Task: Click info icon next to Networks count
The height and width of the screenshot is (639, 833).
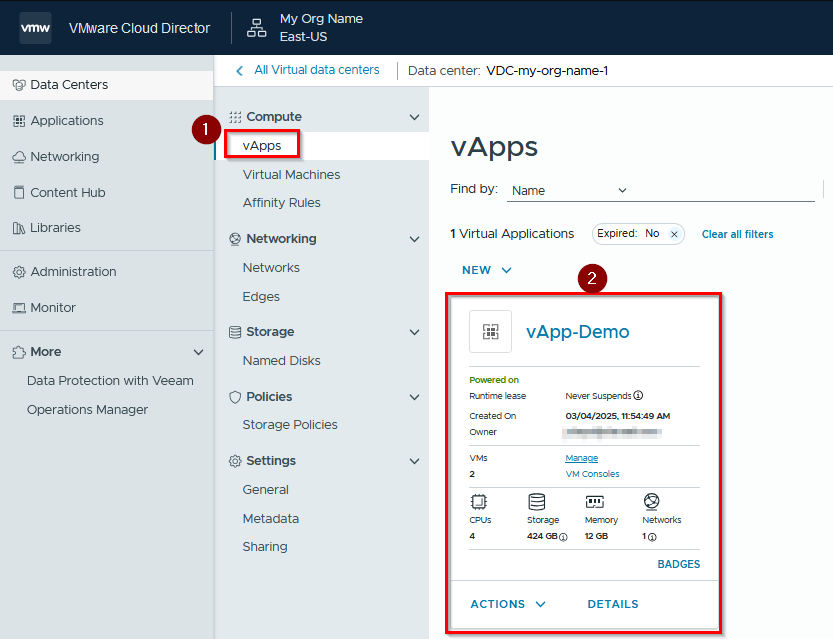Action: (652, 537)
